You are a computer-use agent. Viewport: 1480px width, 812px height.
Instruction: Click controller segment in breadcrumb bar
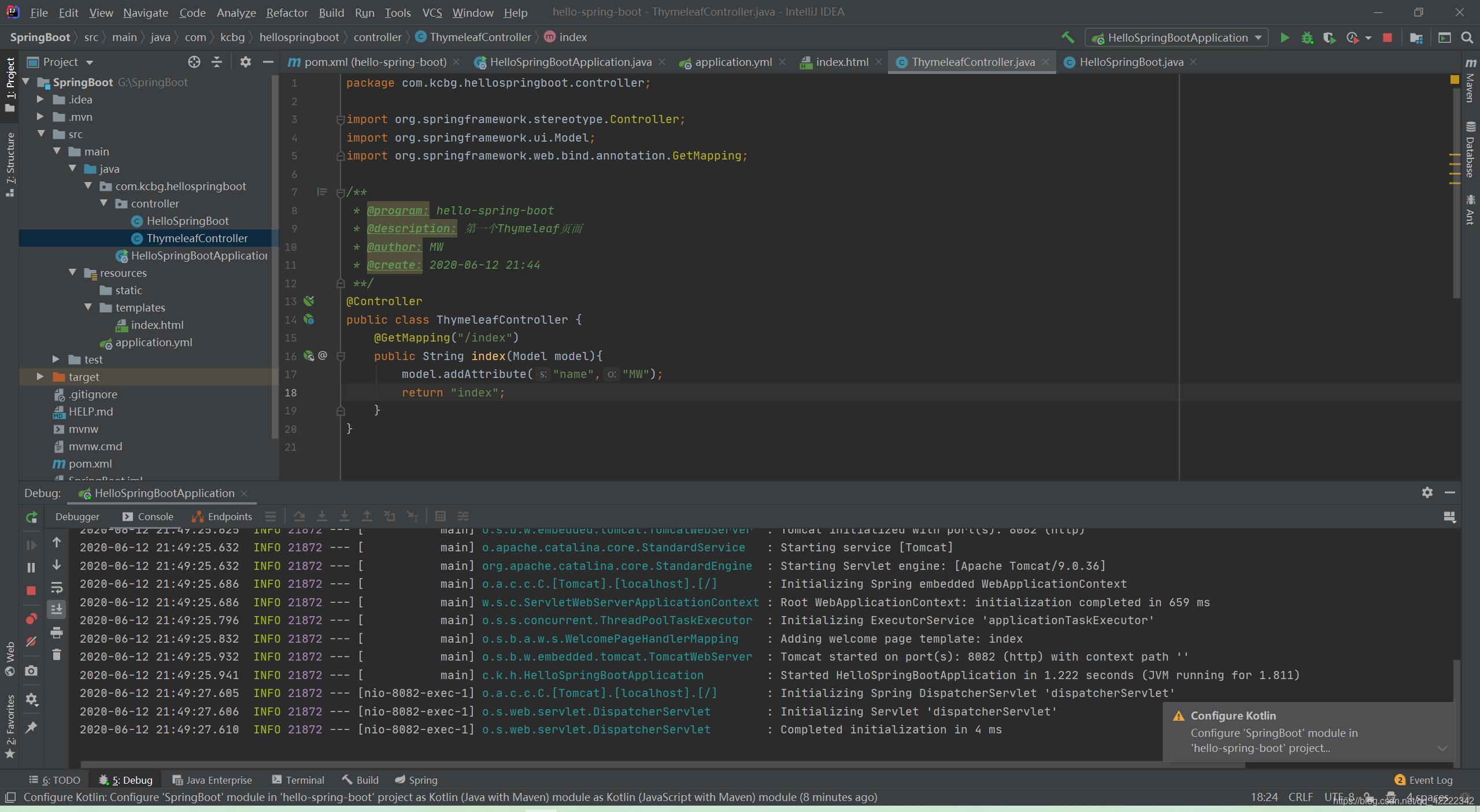click(378, 37)
